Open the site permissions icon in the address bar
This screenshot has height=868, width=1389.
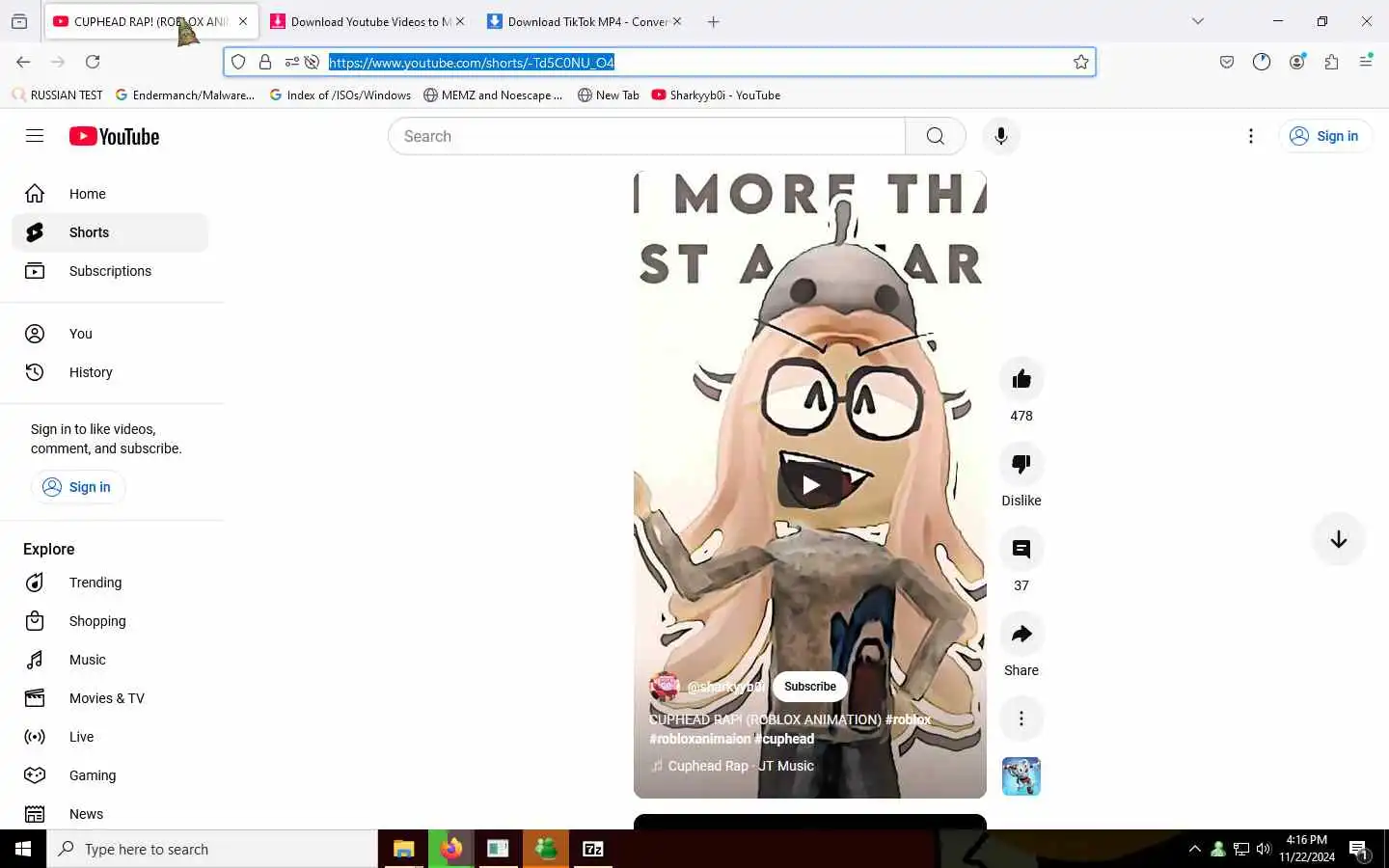tap(291, 63)
